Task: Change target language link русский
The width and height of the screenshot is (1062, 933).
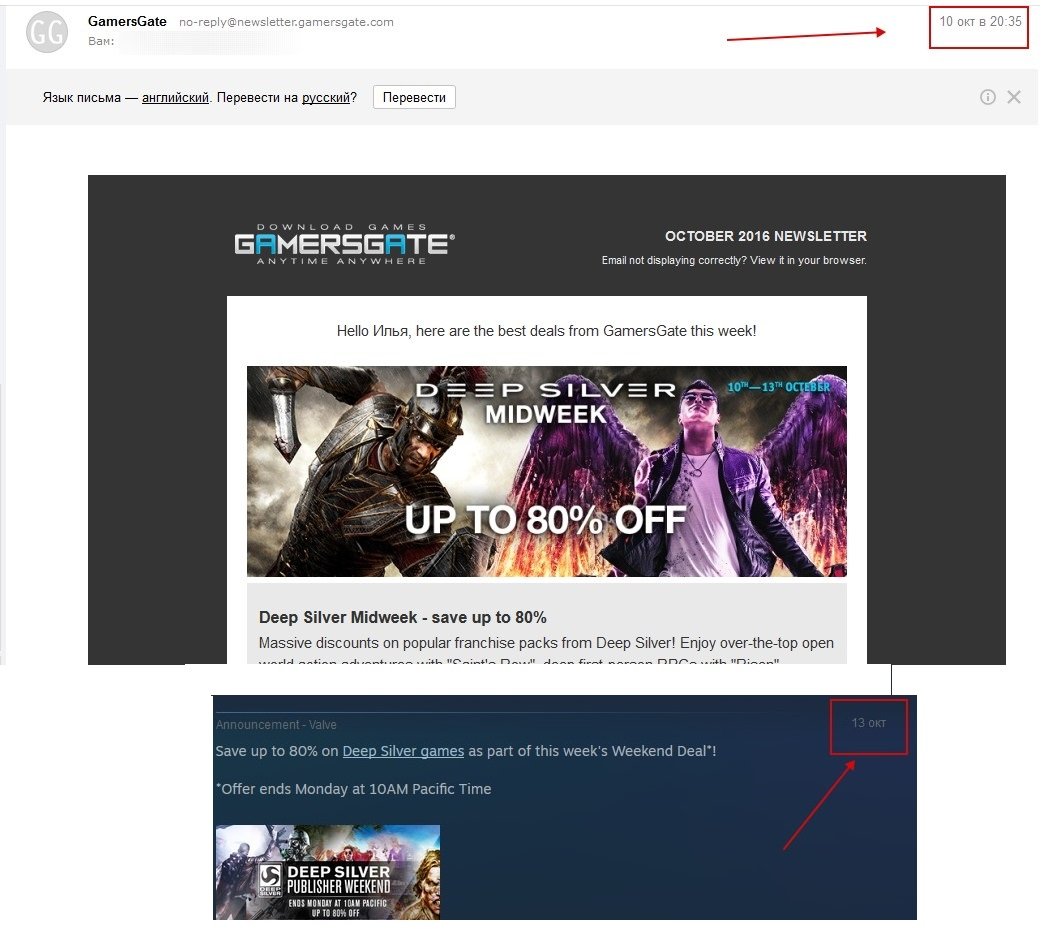Action: (x=326, y=97)
